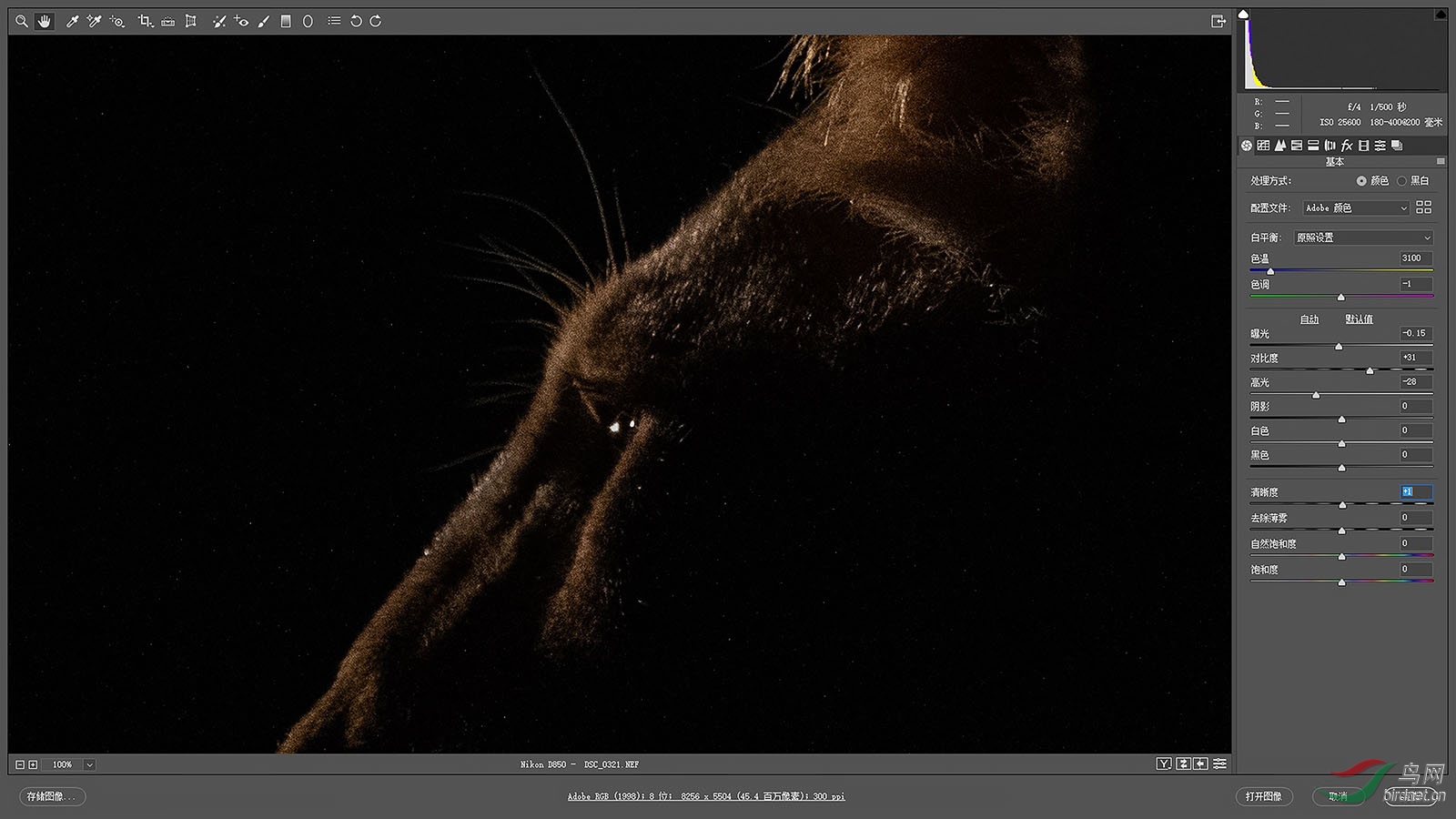This screenshot has height=819, width=1456.
Task: Toggle full screen mode icon
Action: [1218, 21]
